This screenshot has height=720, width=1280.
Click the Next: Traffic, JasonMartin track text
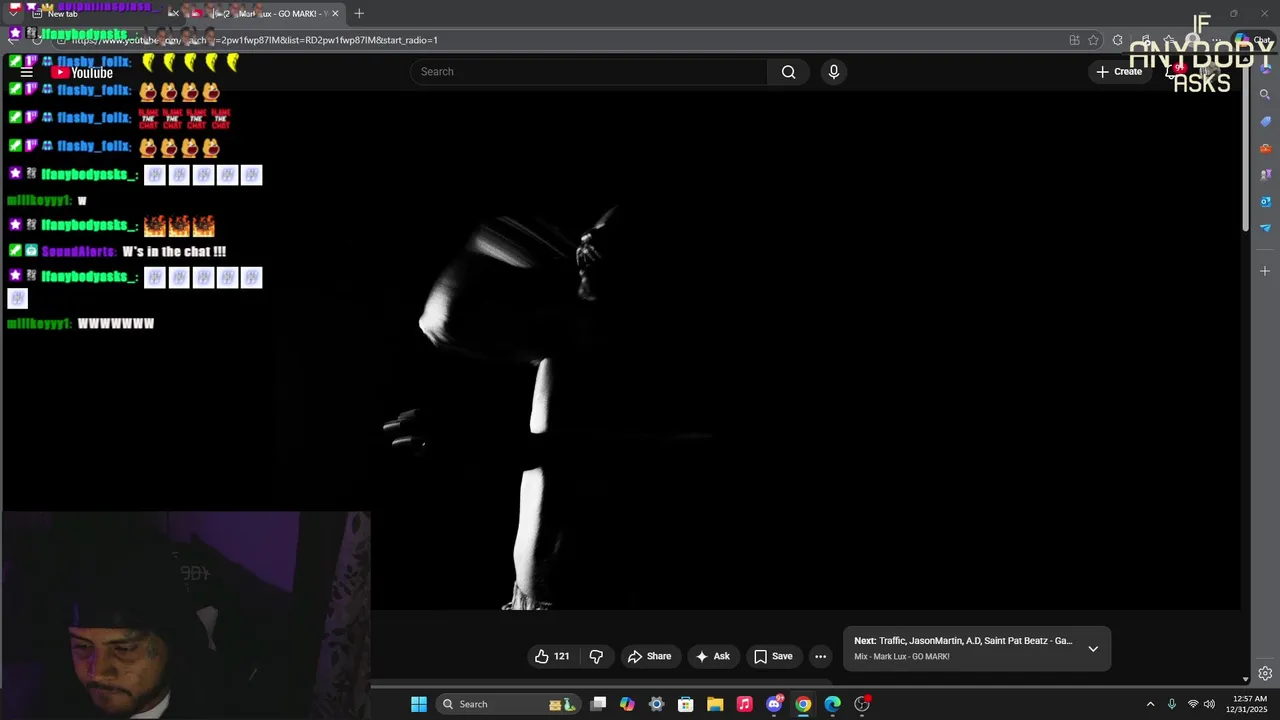[963, 641]
